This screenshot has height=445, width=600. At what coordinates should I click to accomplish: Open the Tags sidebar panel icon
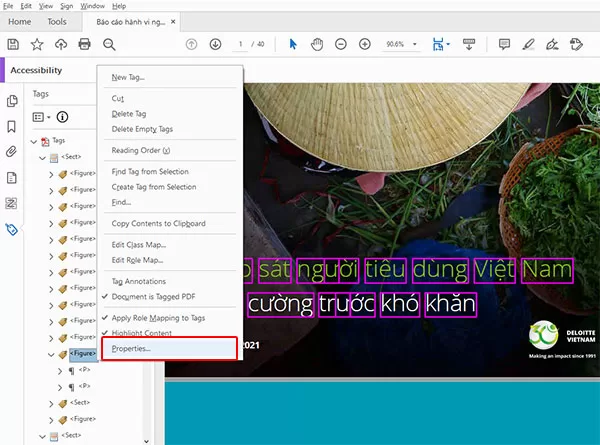(11, 229)
